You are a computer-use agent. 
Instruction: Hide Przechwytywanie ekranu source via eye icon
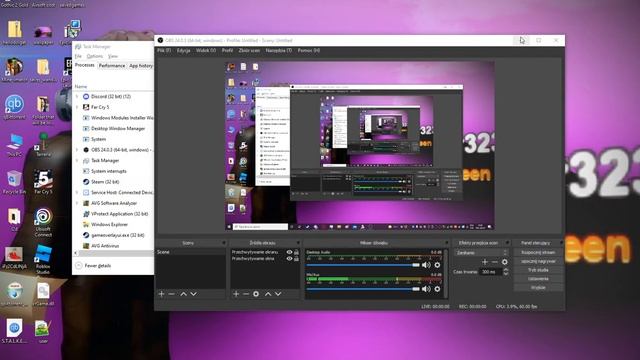pos(289,252)
